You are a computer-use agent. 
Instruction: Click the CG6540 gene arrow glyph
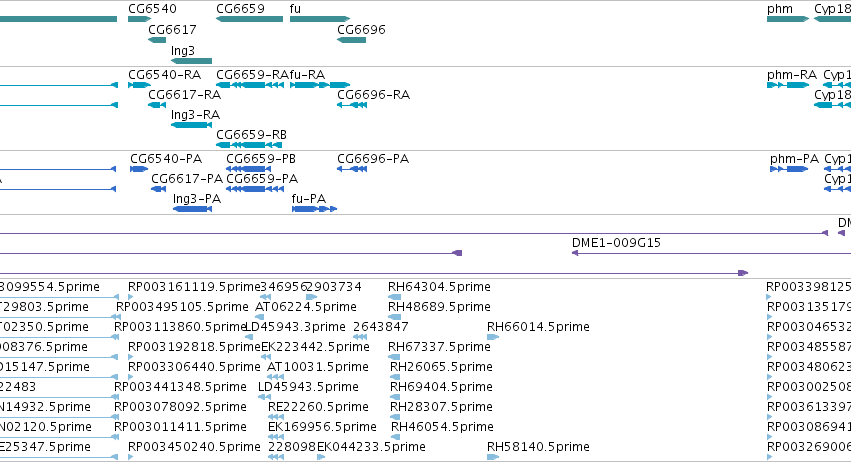[x=139, y=19]
